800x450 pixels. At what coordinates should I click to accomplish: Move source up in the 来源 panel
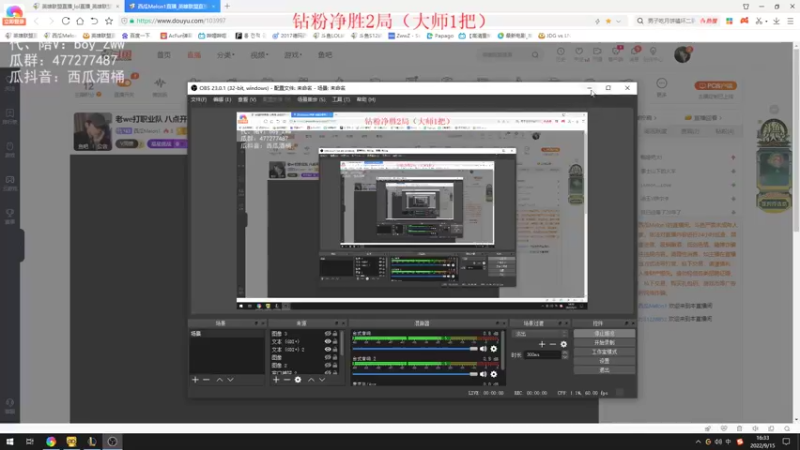point(311,380)
